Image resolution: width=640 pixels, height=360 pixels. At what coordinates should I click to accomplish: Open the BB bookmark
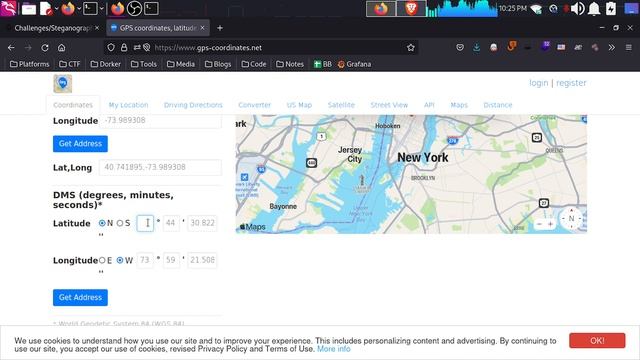[x=322, y=64]
